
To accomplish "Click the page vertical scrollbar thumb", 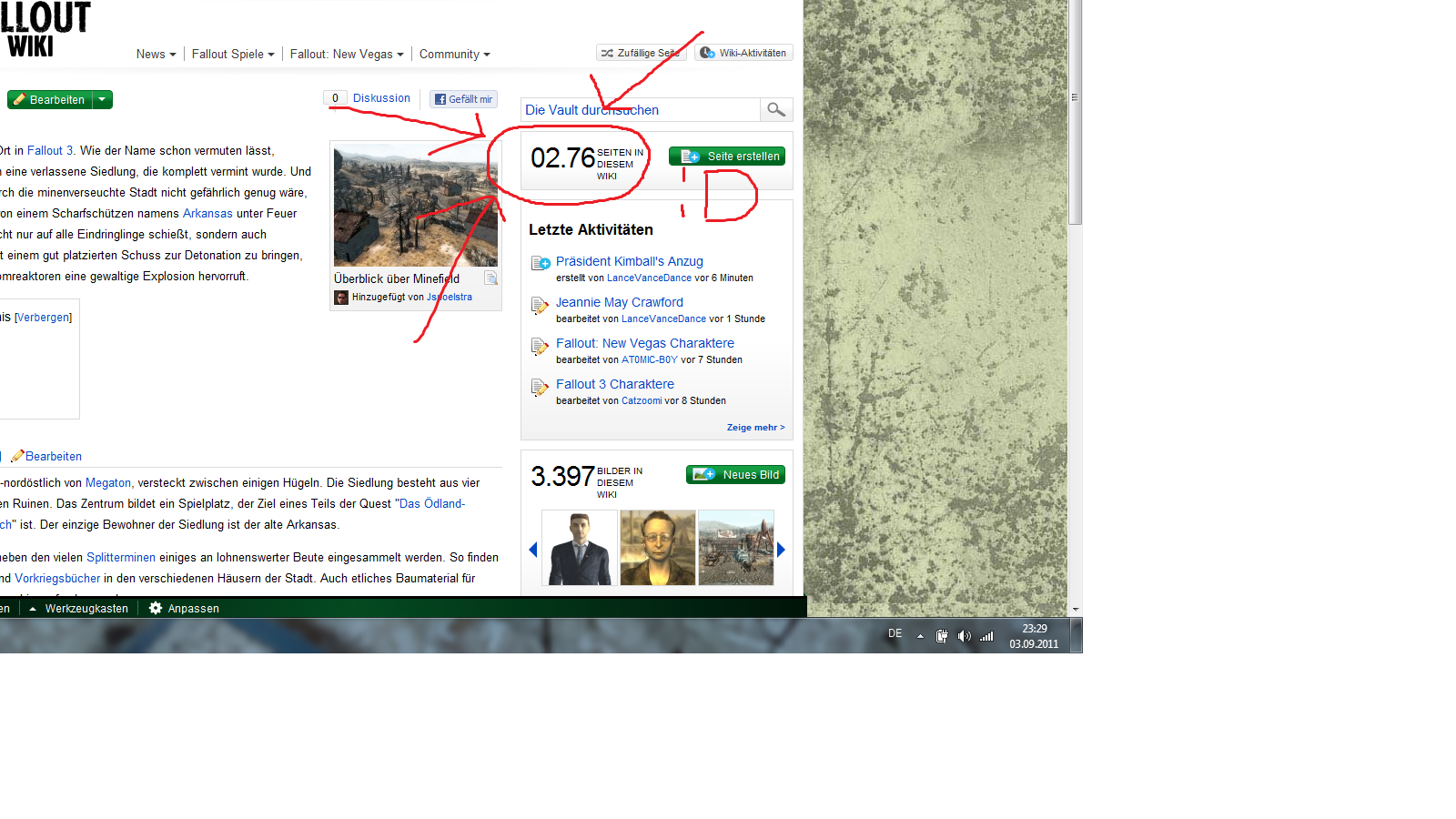I will click(1075, 109).
